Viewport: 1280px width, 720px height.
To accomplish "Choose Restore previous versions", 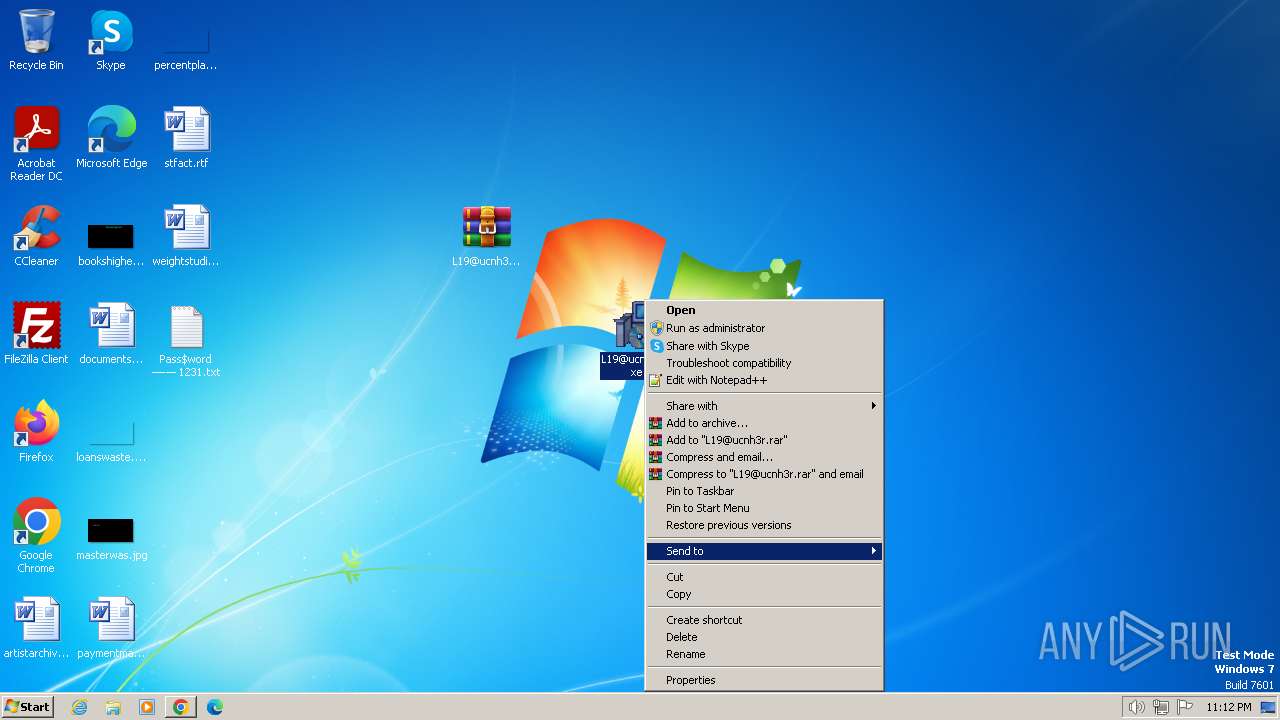I will 764,525.
